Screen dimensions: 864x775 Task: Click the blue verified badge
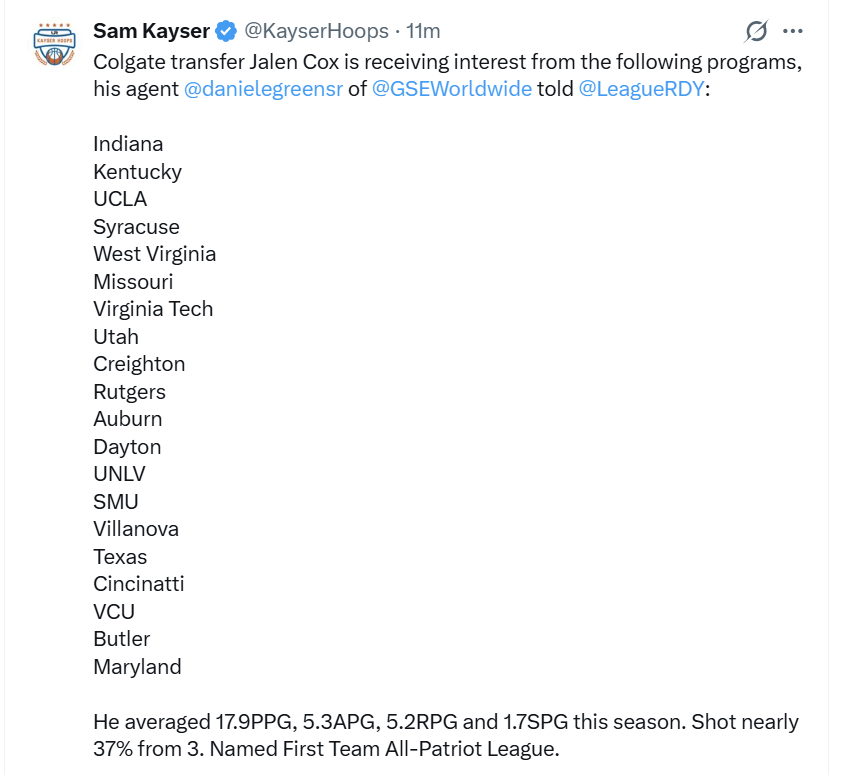point(227,31)
